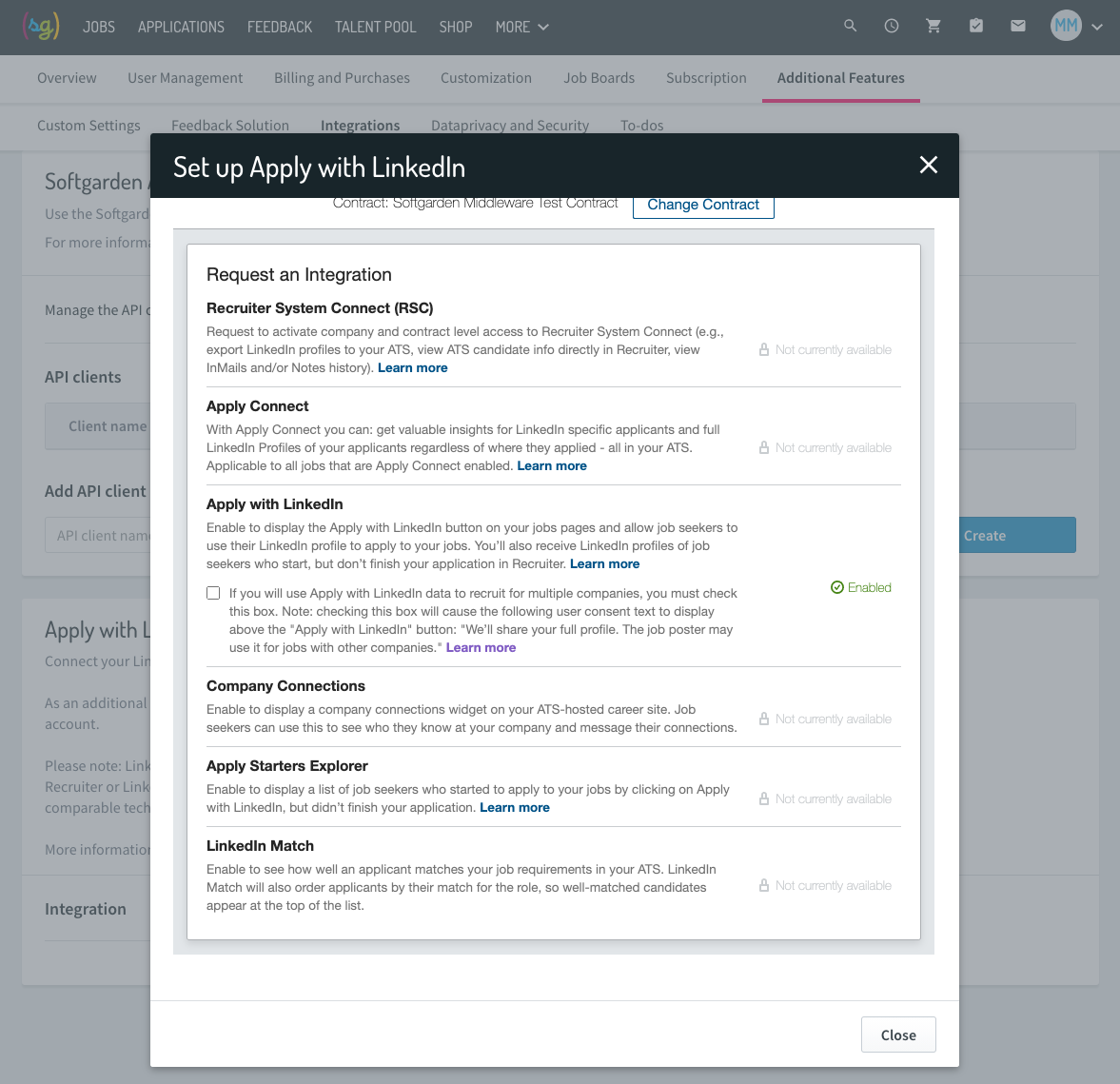Open the JOBS menu
Screen dimensions: 1120x1084
click(x=99, y=28)
